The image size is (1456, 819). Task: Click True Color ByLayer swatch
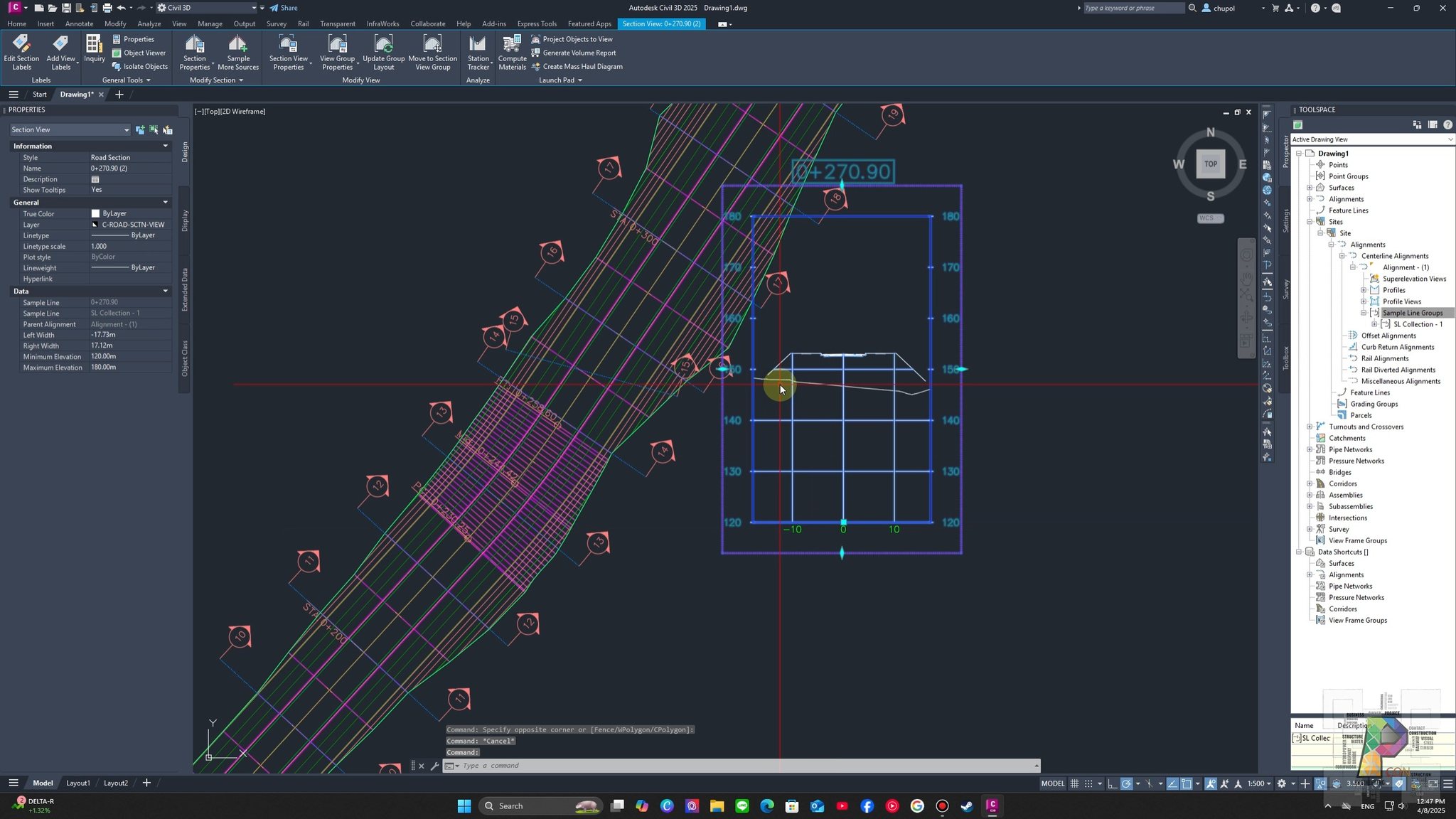click(x=95, y=213)
